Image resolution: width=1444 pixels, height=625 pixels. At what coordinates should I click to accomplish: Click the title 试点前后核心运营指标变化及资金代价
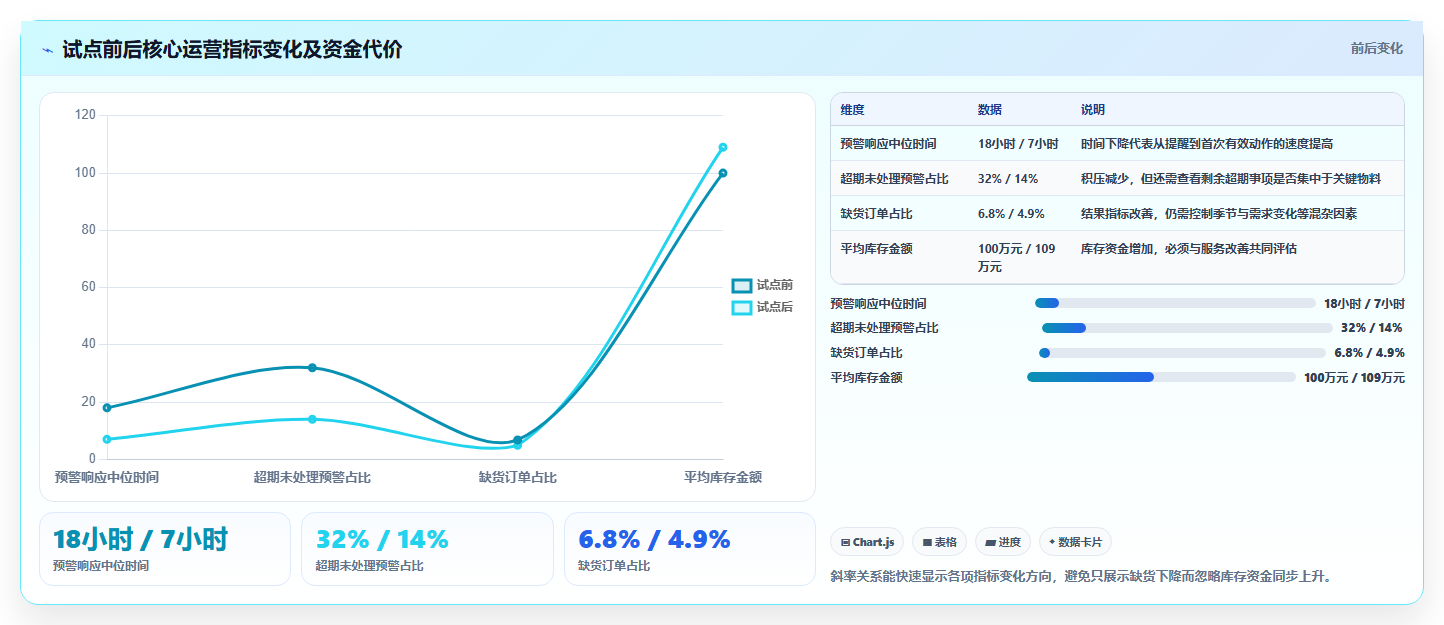tap(232, 50)
